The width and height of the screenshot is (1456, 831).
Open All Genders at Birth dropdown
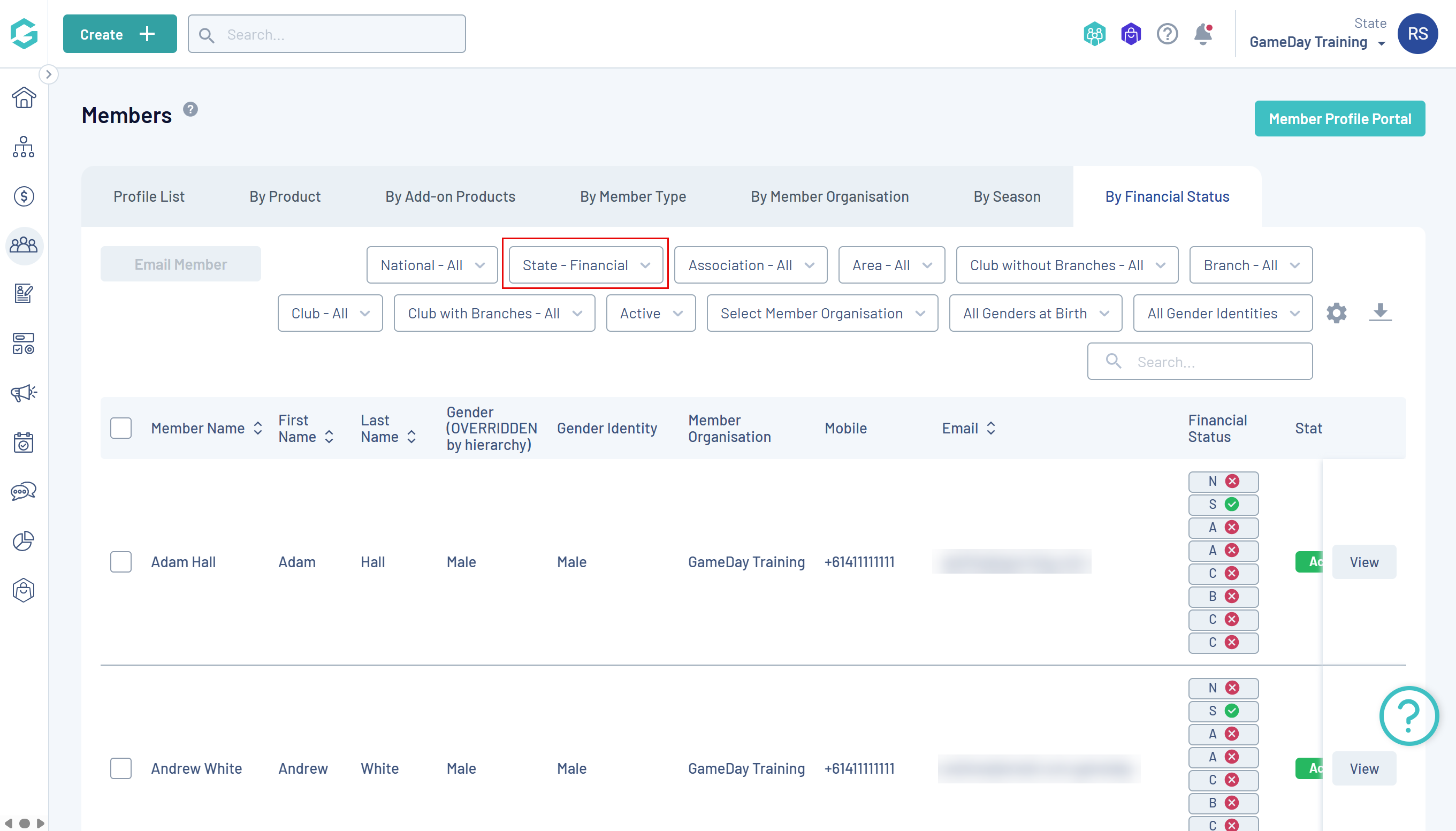[x=1035, y=313]
